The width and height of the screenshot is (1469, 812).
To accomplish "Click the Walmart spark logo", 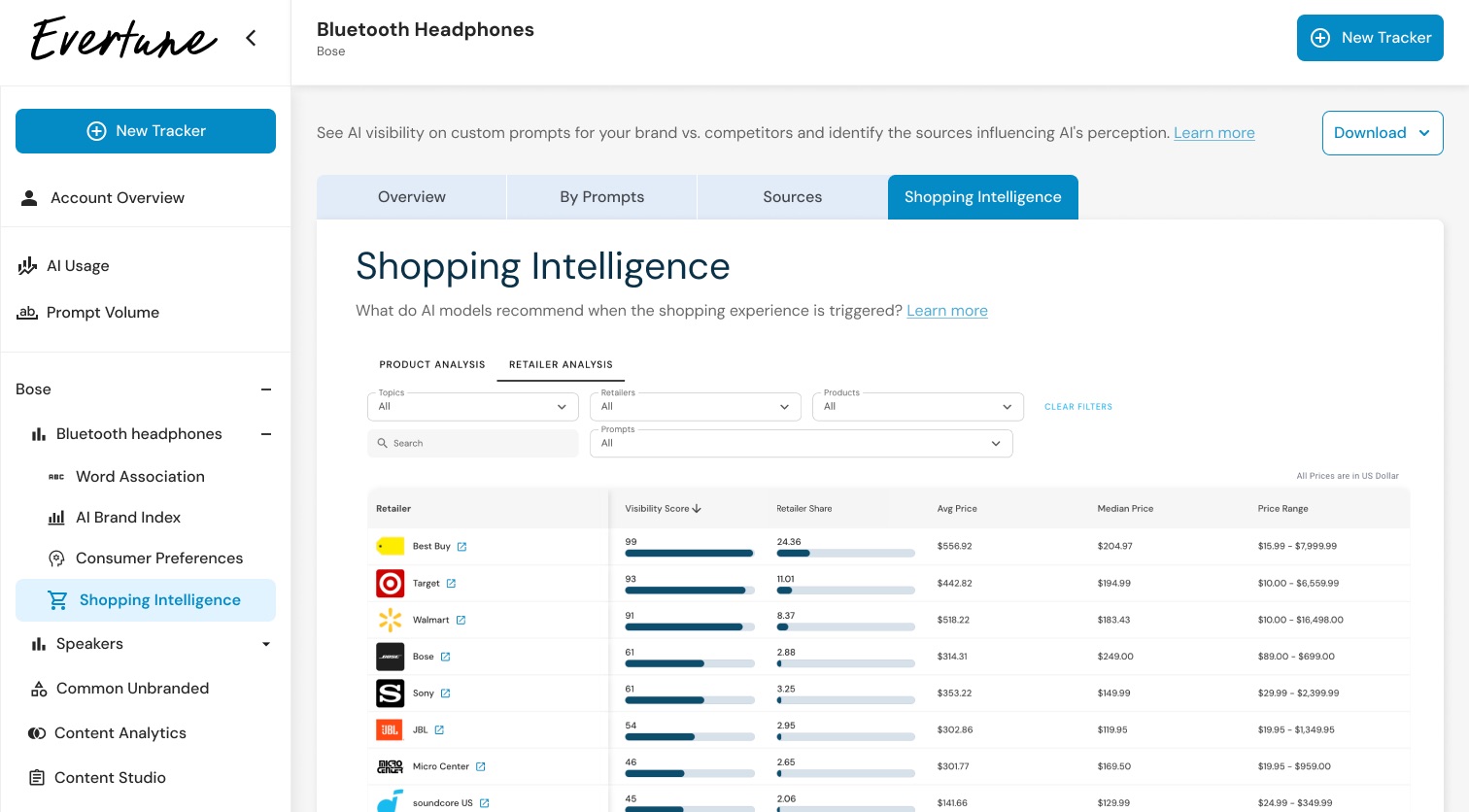I will [390, 620].
